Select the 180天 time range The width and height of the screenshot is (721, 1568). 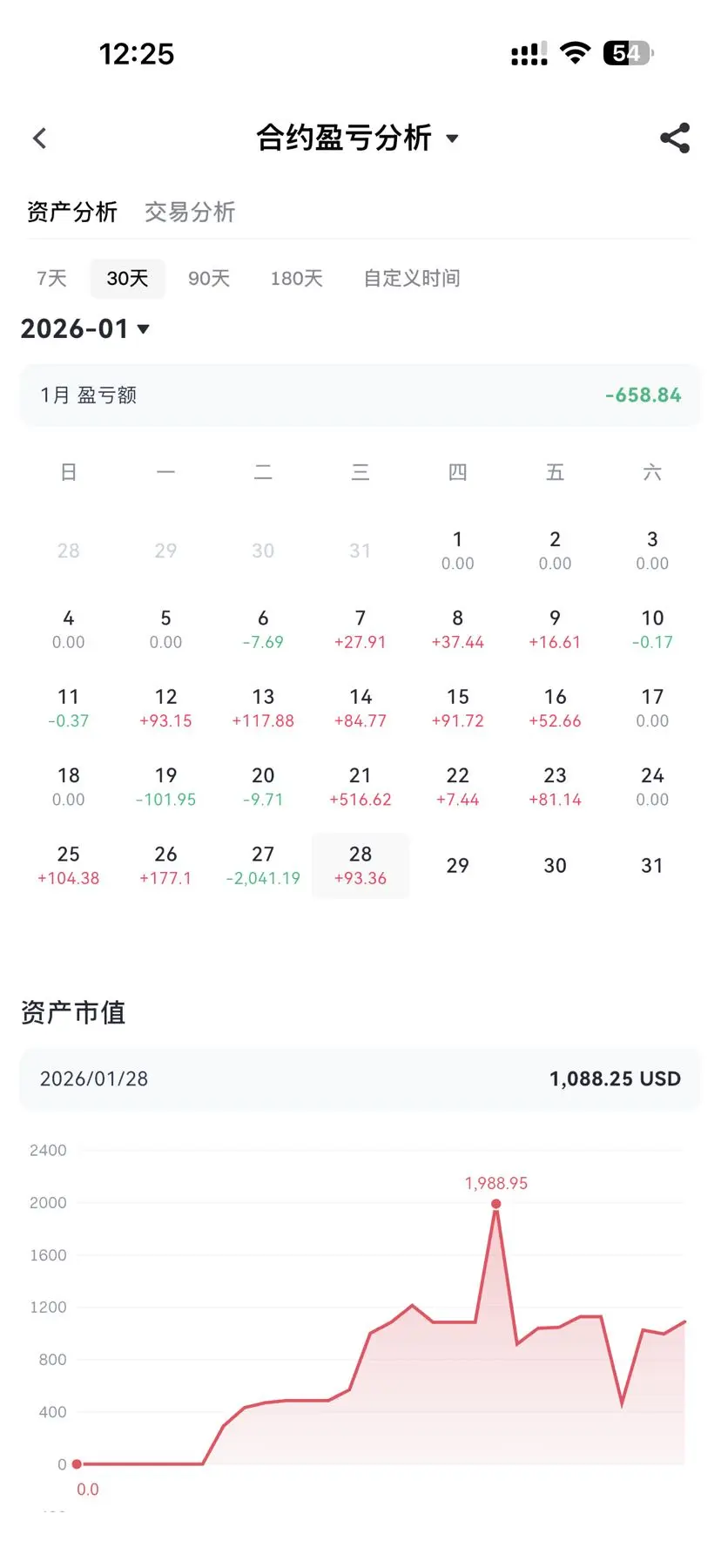pos(296,278)
